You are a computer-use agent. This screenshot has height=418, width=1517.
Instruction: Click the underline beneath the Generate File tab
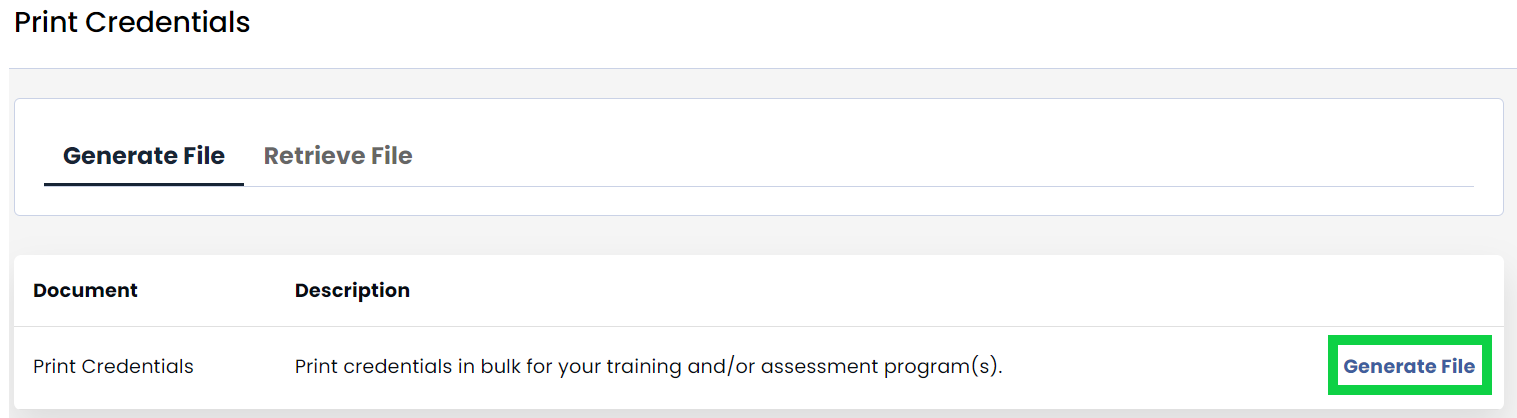144,184
